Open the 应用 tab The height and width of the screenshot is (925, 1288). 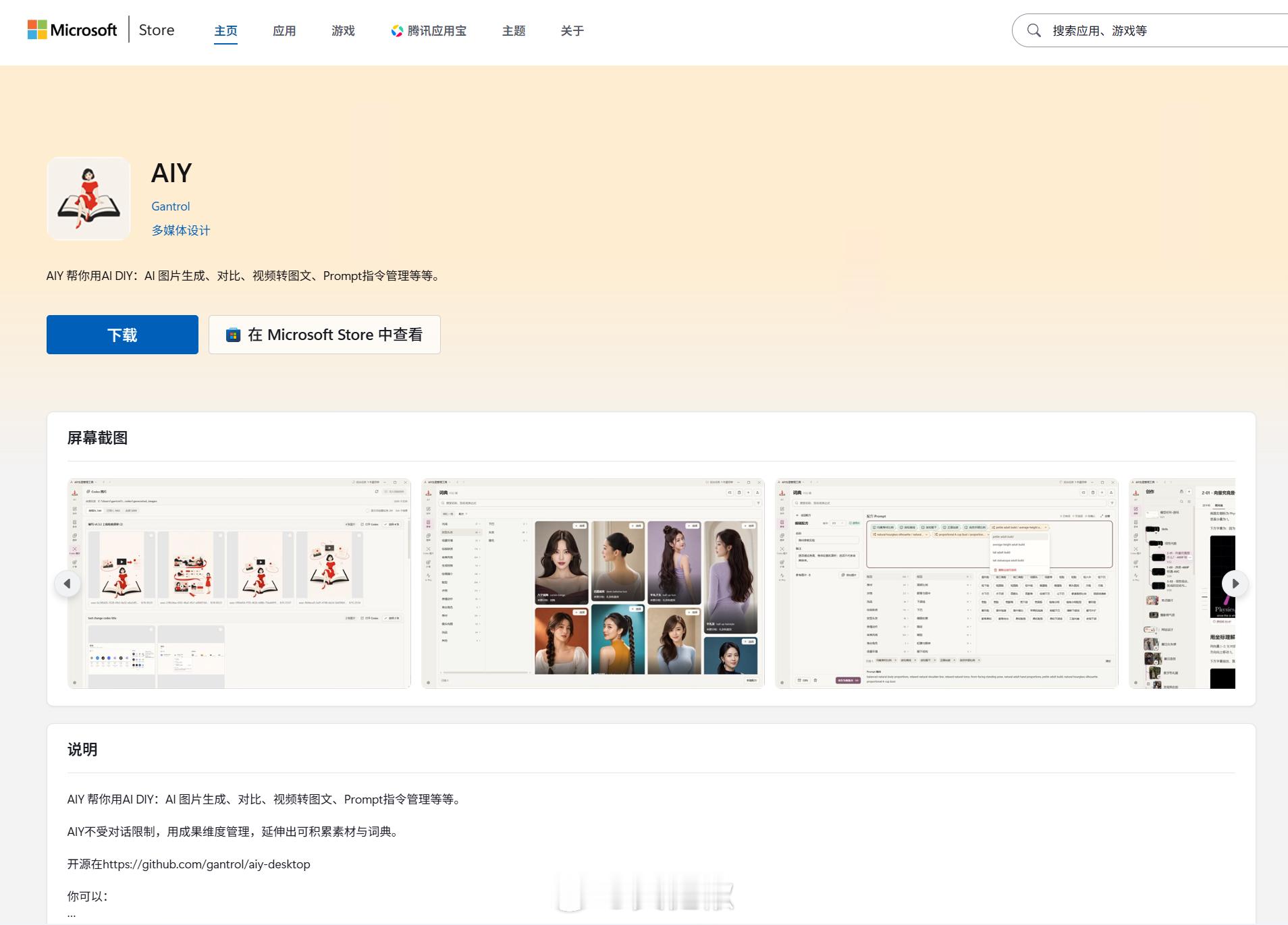coord(284,31)
